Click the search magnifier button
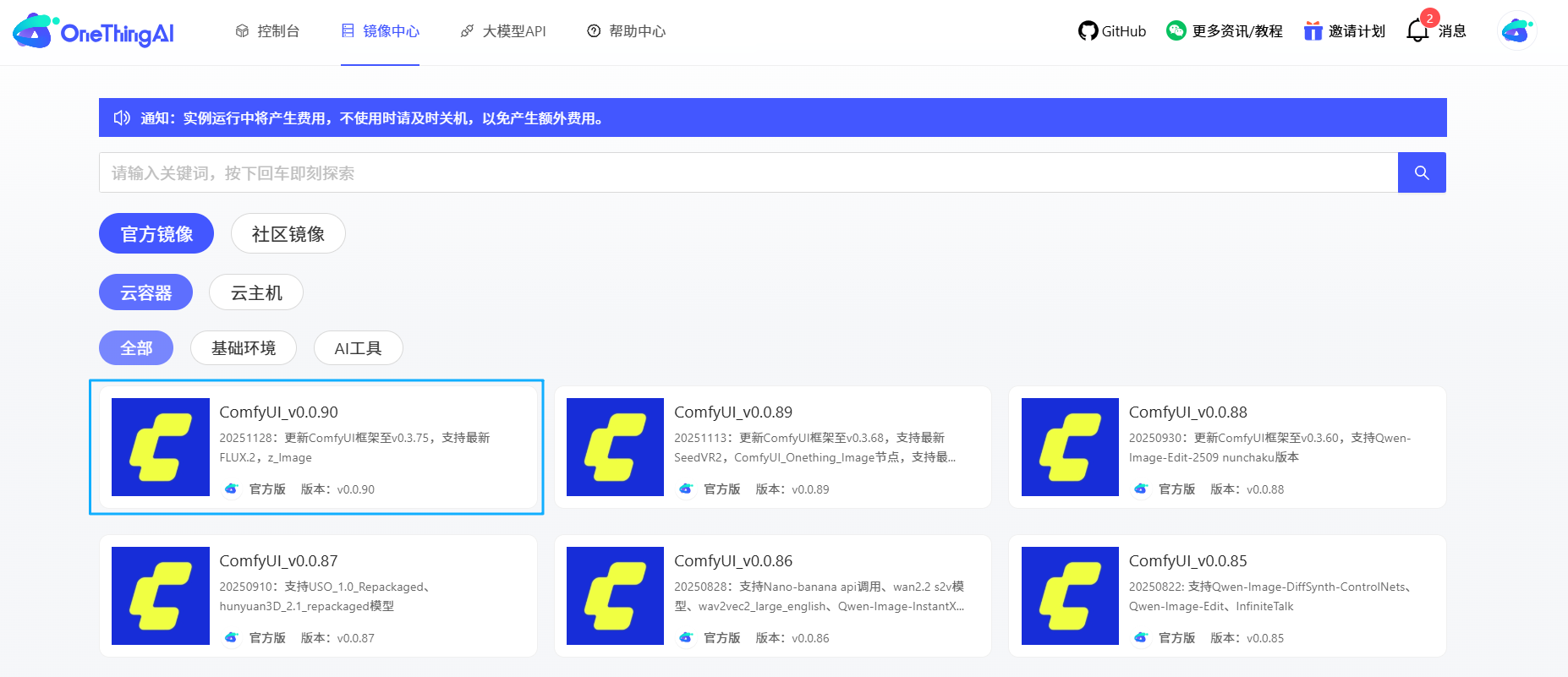This screenshot has height=677, width=1568. tap(1422, 172)
